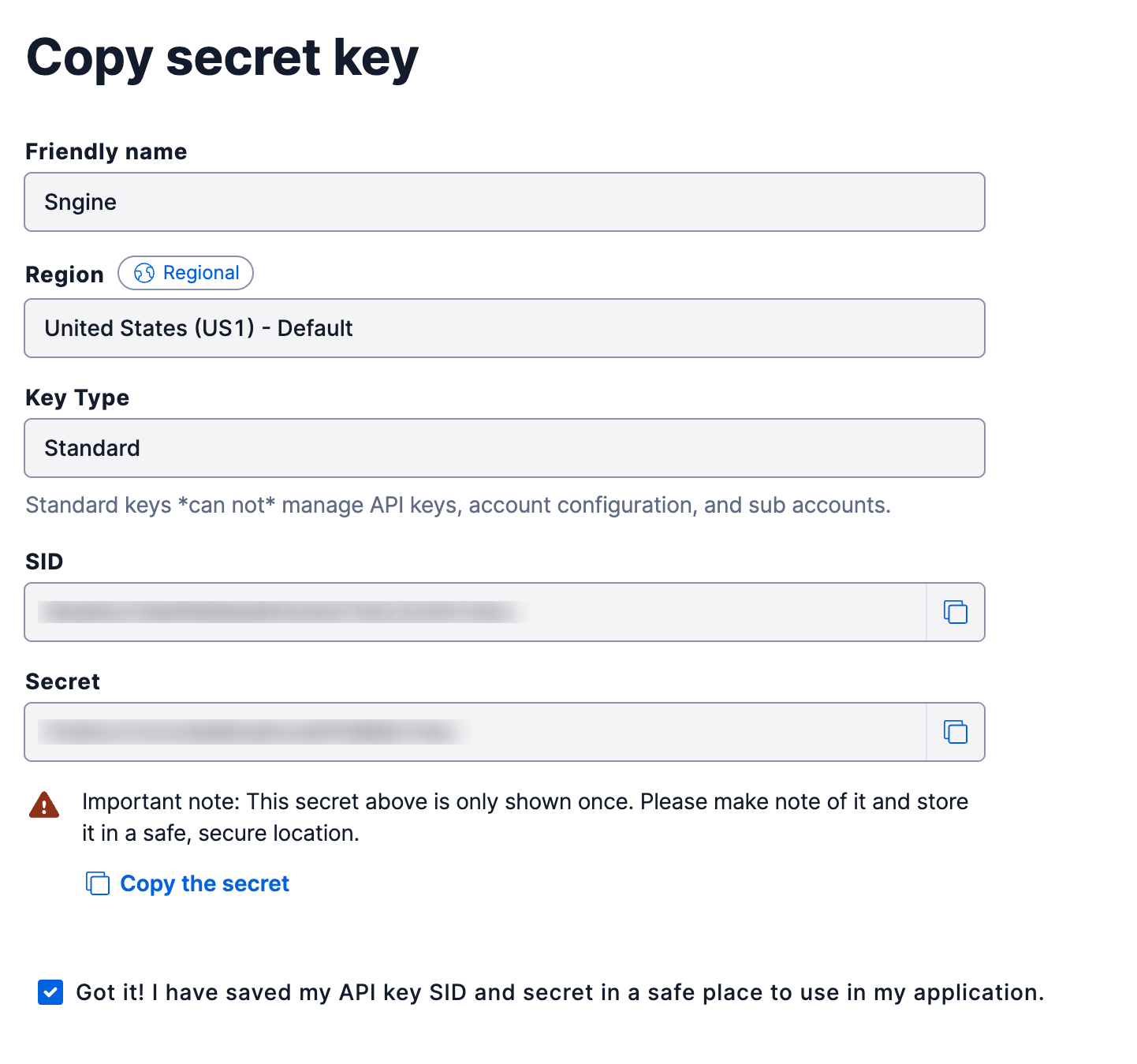
Task: Click the "Copy the secret" link
Action: click(204, 883)
